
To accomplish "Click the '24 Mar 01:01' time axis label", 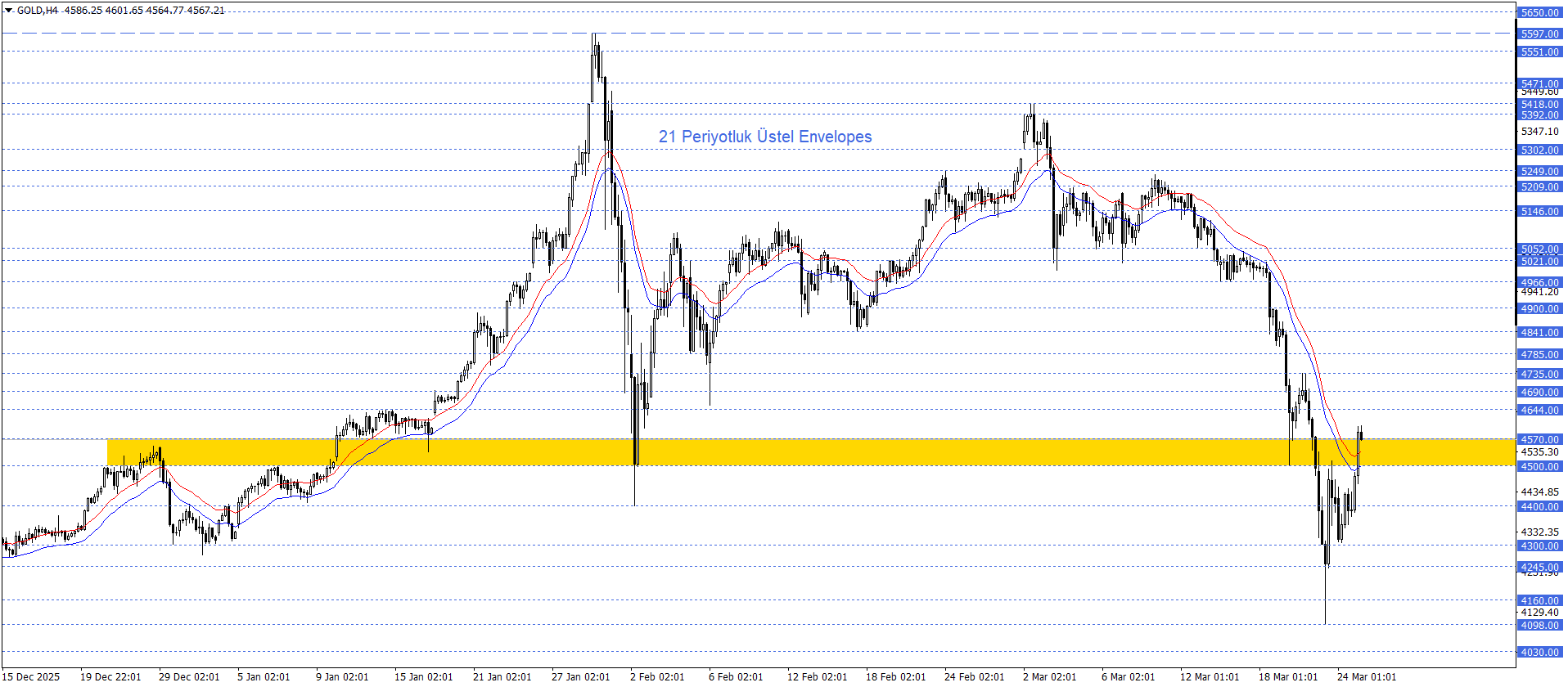I will coord(1367,677).
